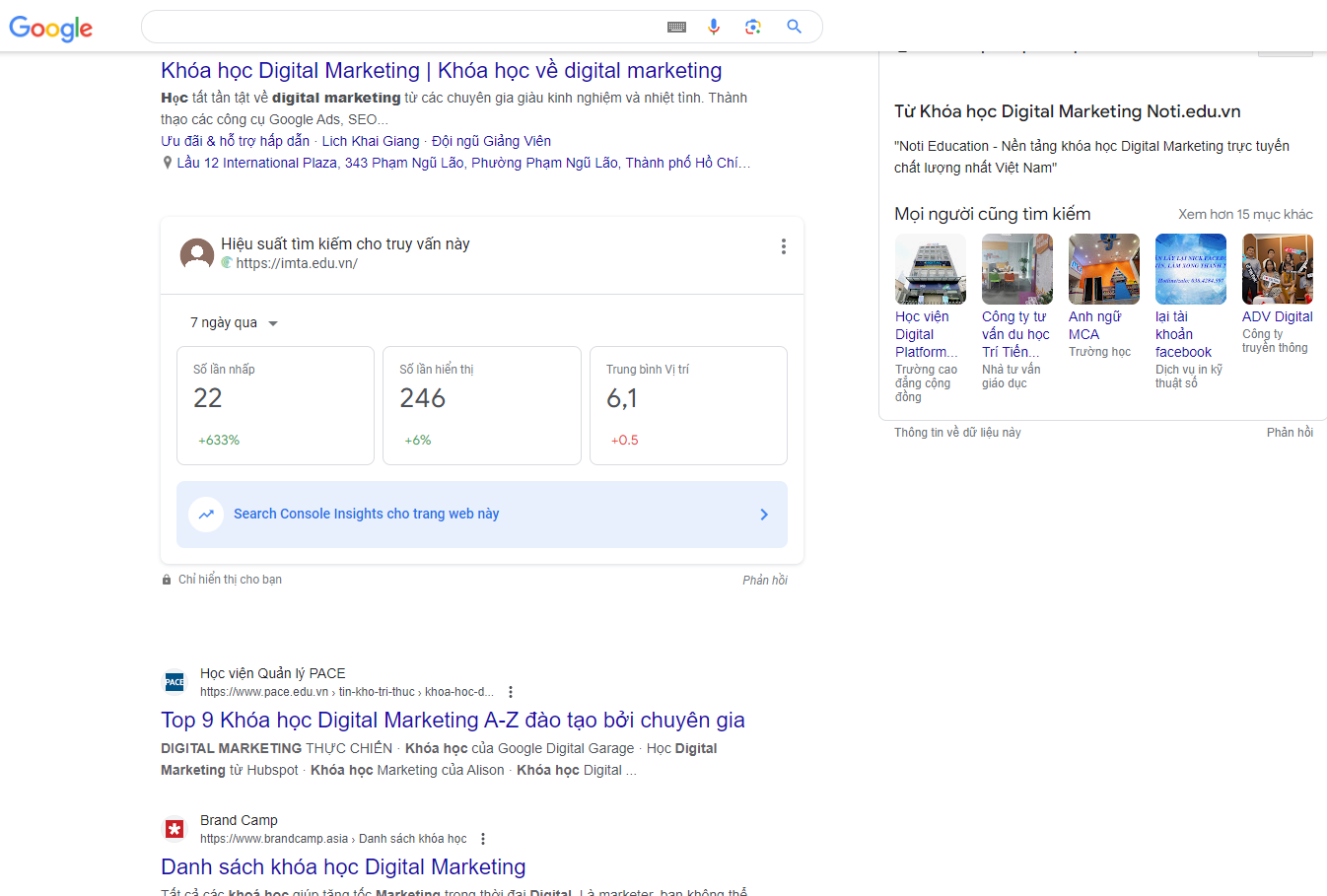Open 'Công ty tư vấn du học Trí Tiến' thumbnail

1017,269
